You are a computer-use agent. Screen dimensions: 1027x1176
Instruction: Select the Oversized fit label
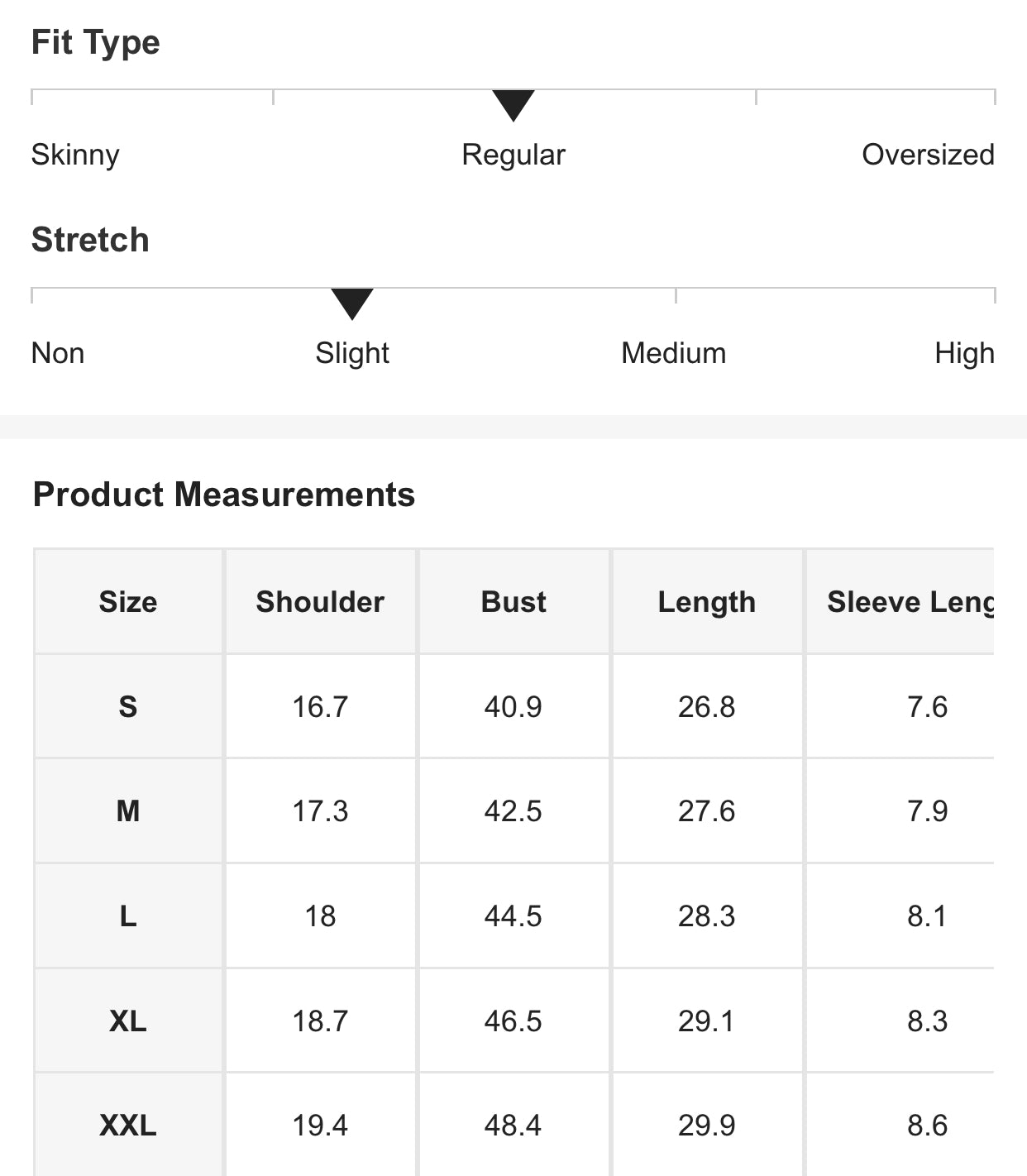click(928, 155)
